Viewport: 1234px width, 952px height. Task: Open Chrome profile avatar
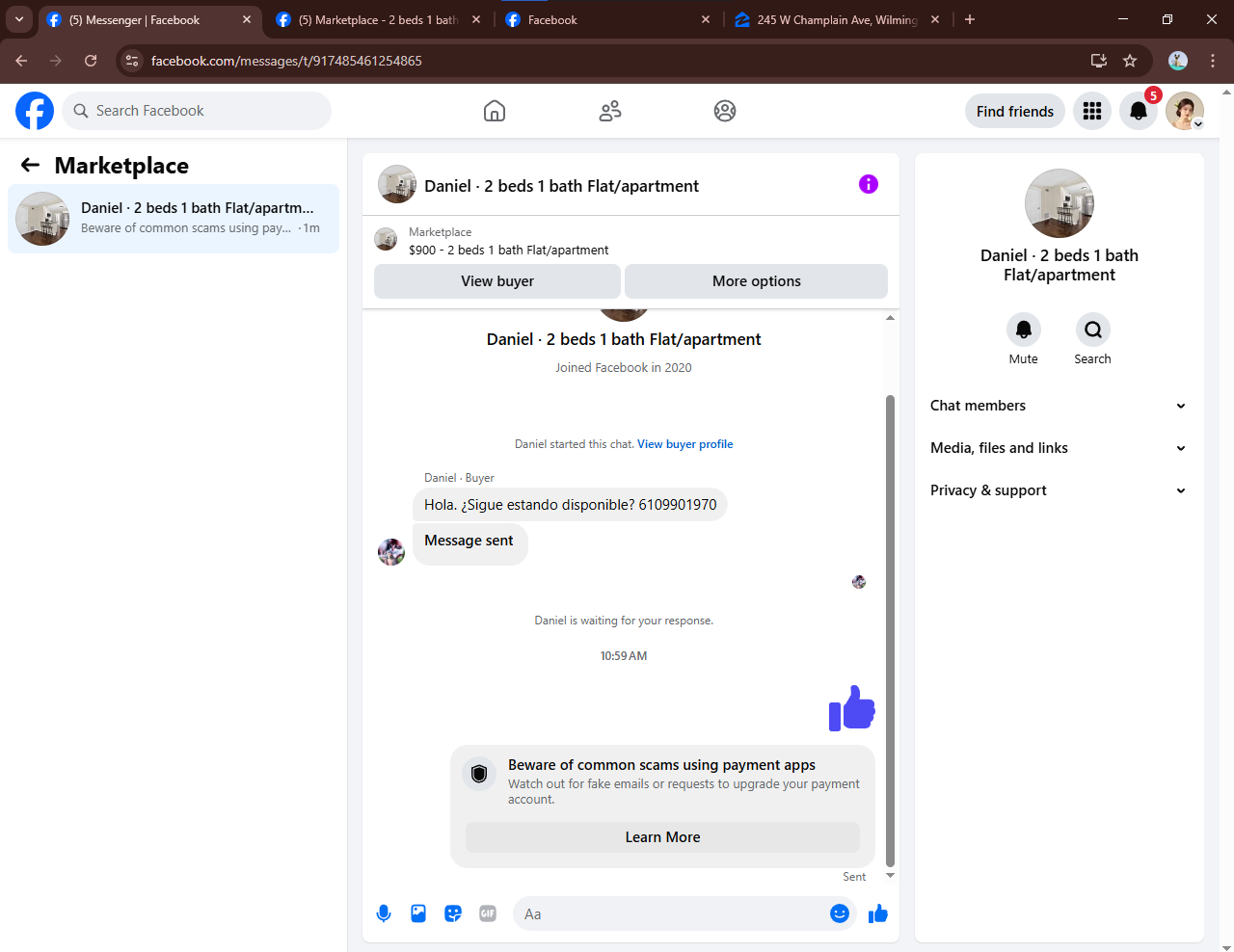coord(1178,61)
